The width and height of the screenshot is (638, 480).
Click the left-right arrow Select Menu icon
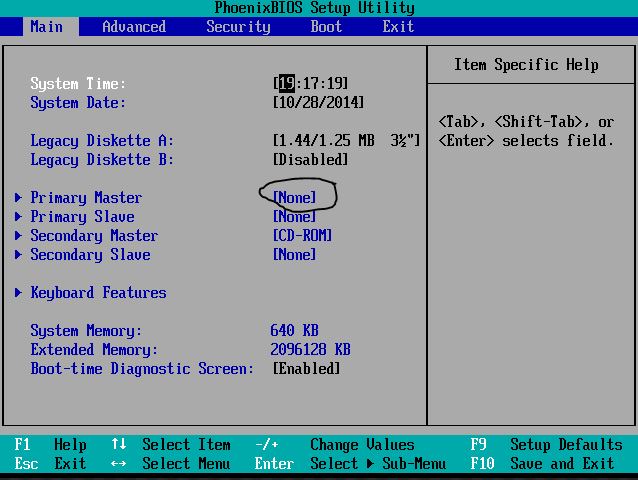118,463
